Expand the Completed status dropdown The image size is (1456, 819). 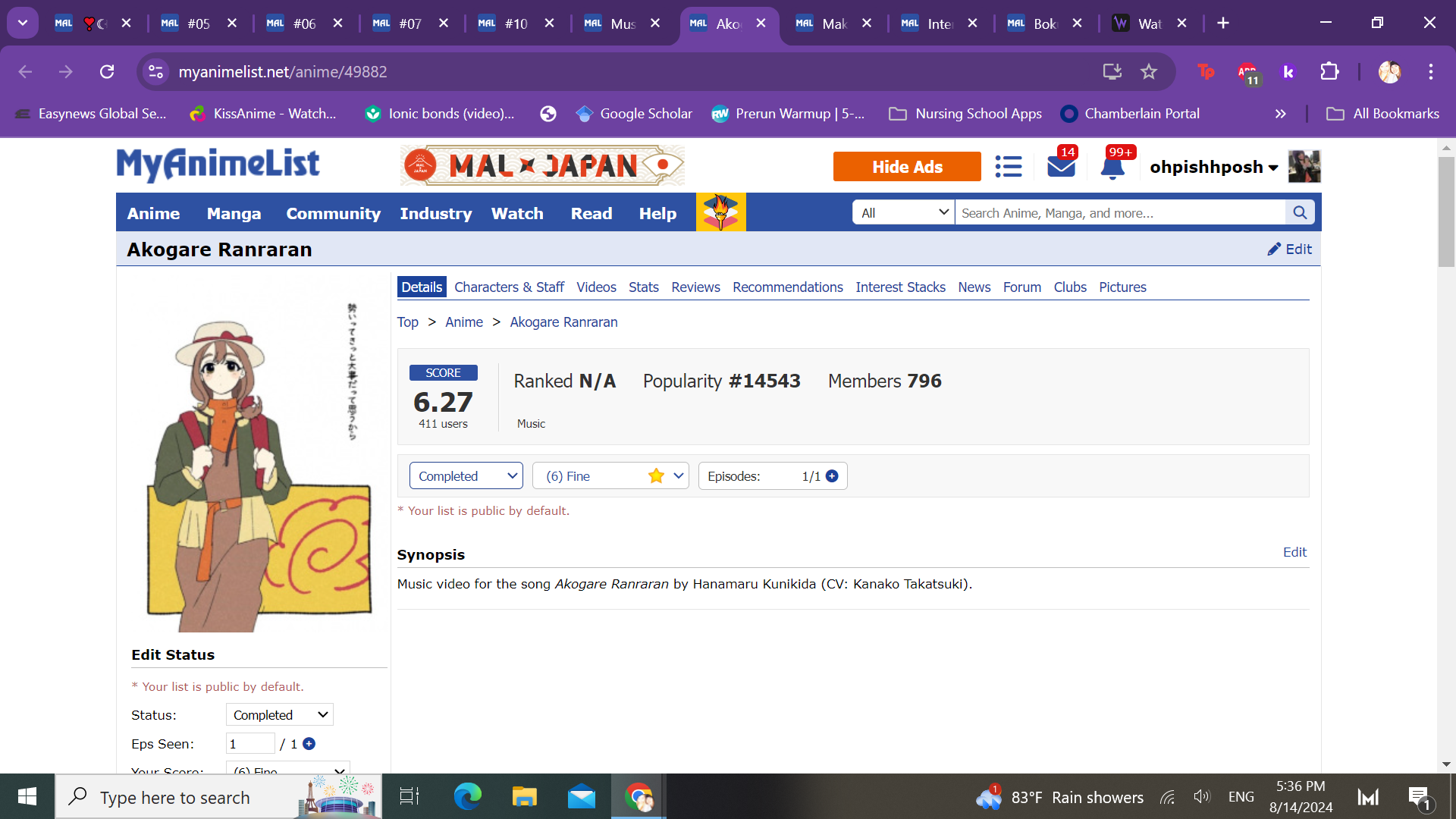(x=466, y=476)
